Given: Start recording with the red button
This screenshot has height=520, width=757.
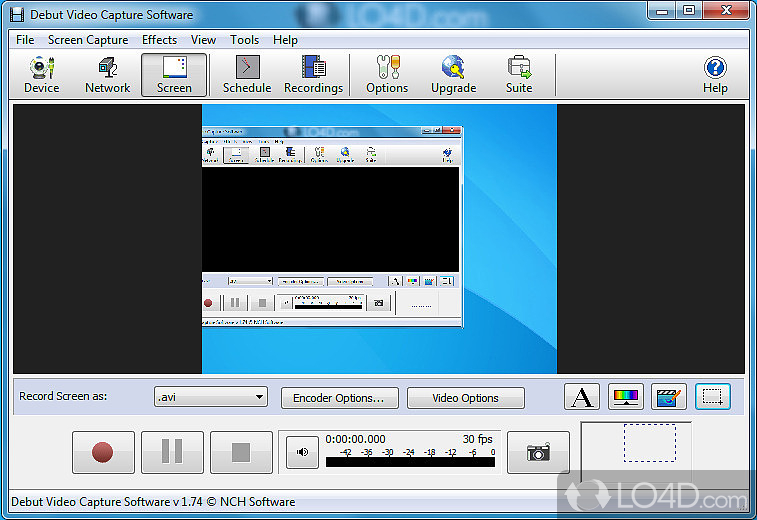Looking at the screenshot, I should coord(102,453).
